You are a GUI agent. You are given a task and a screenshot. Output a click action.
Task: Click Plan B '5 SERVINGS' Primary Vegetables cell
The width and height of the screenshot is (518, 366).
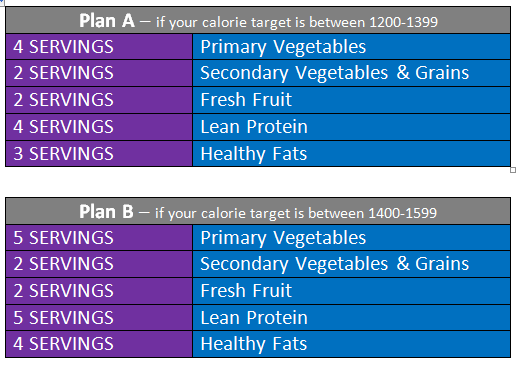99,238
